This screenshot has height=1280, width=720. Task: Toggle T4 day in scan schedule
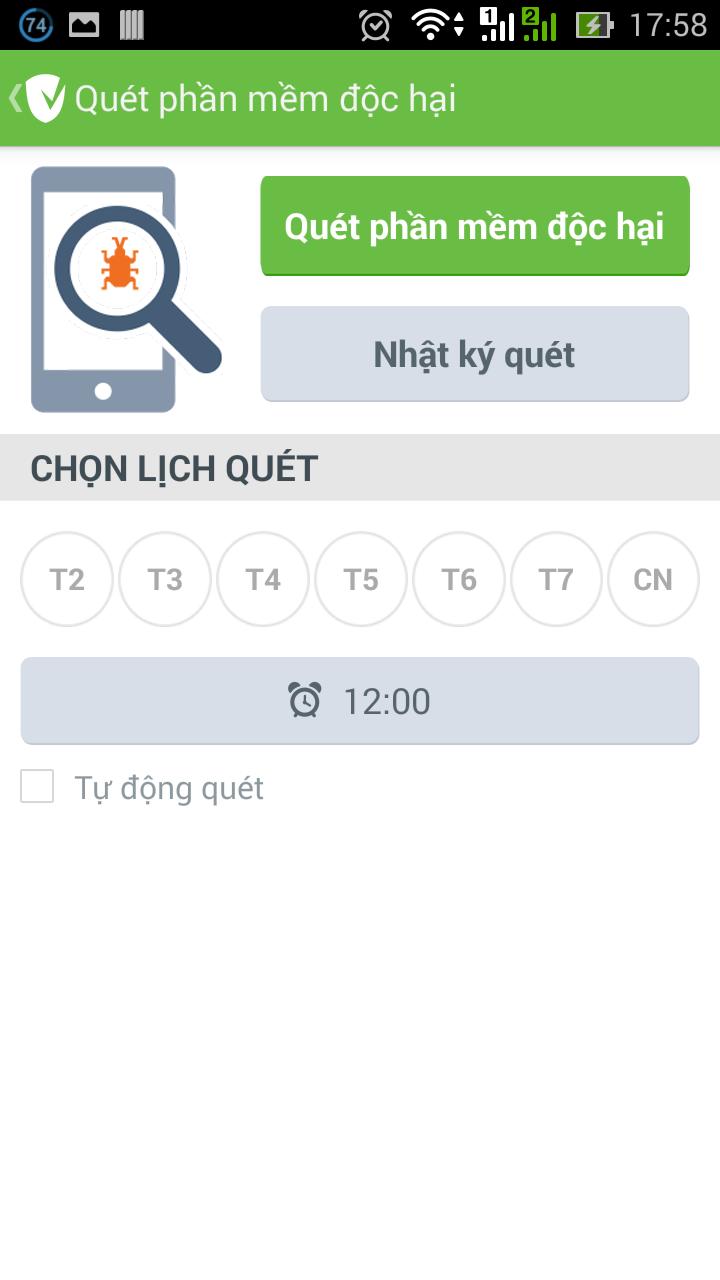tap(263, 579)
